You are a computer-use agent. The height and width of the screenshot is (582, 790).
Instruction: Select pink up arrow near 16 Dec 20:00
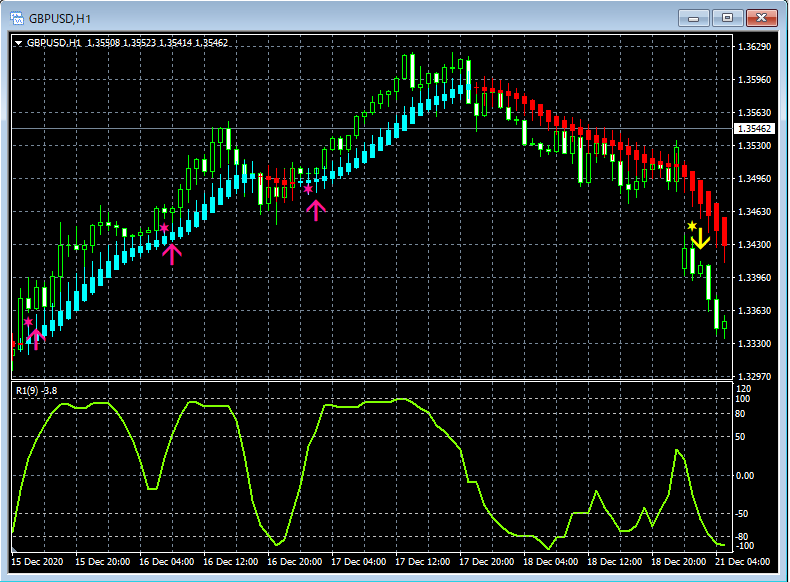pos(316,211)
